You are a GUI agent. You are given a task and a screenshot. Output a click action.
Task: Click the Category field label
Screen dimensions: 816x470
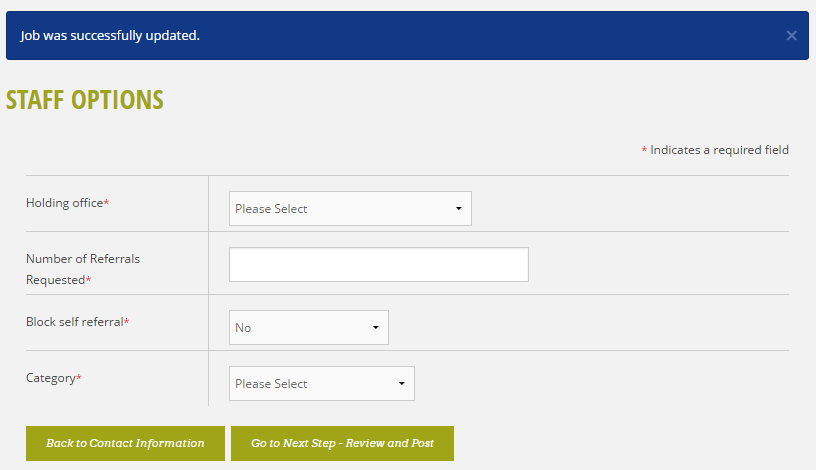point(50,378)
